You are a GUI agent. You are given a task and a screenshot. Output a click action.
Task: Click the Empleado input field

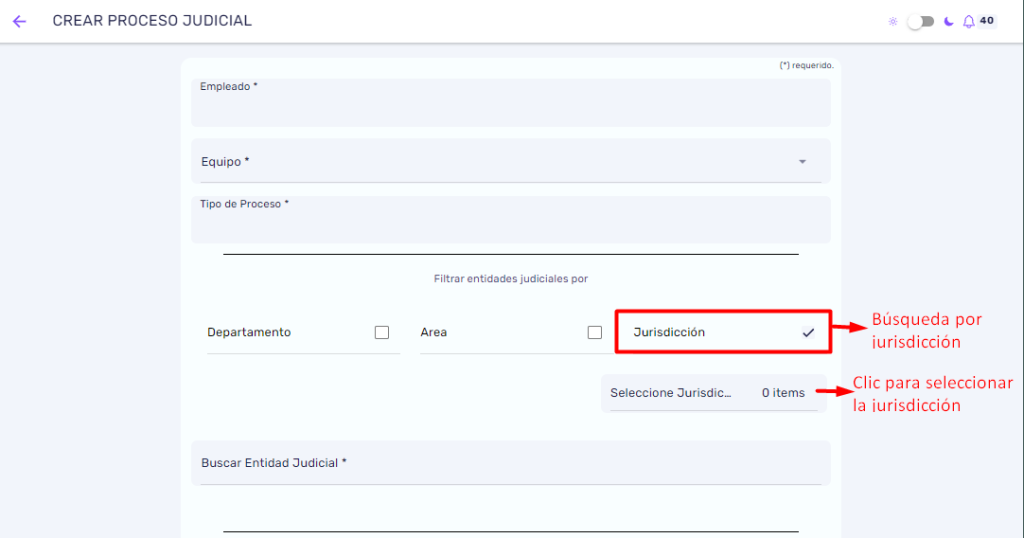coord(511,103)
